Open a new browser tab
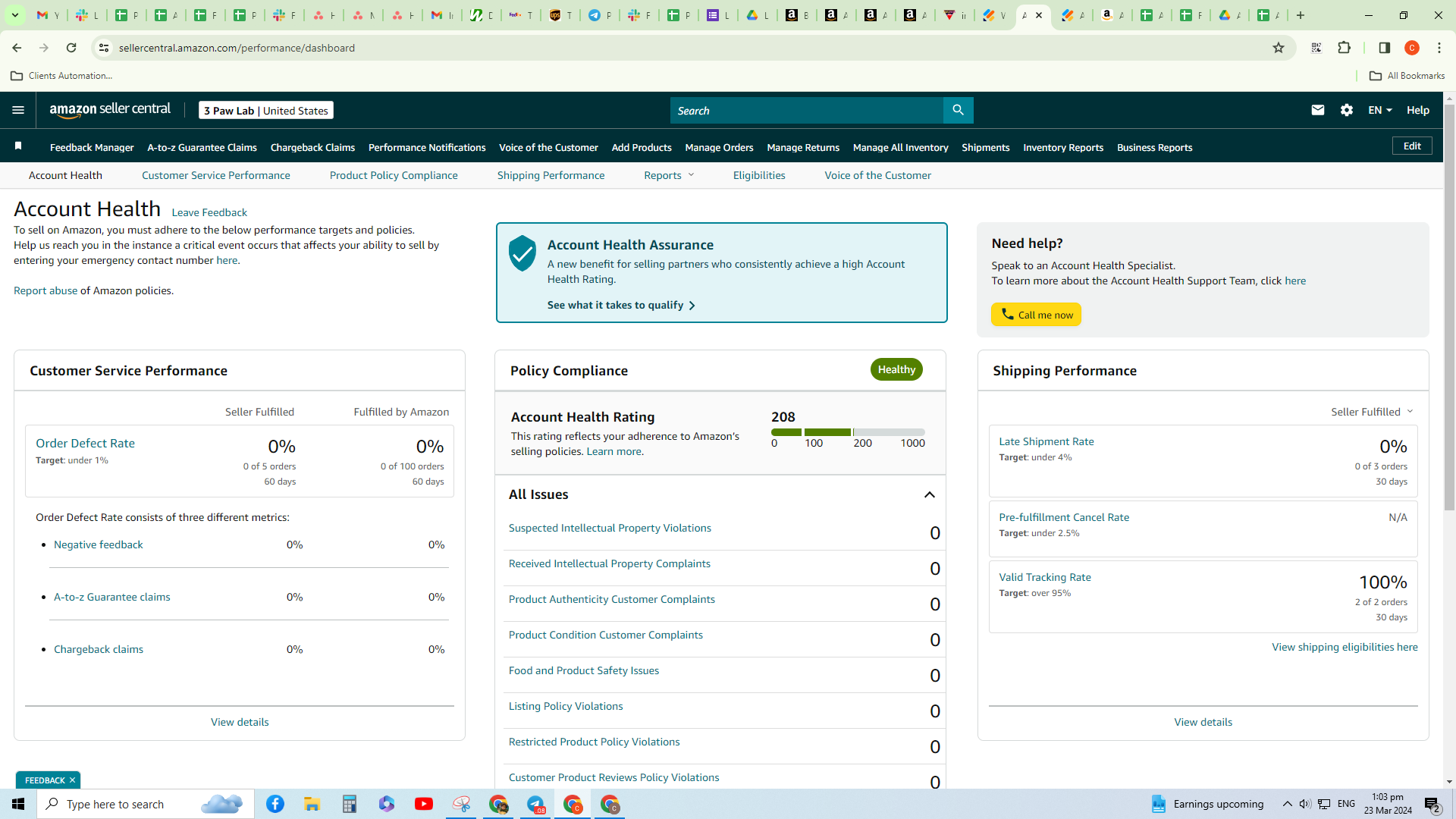The width and height of the screenshot is (1456, 819). click(x=1301, y=15)
